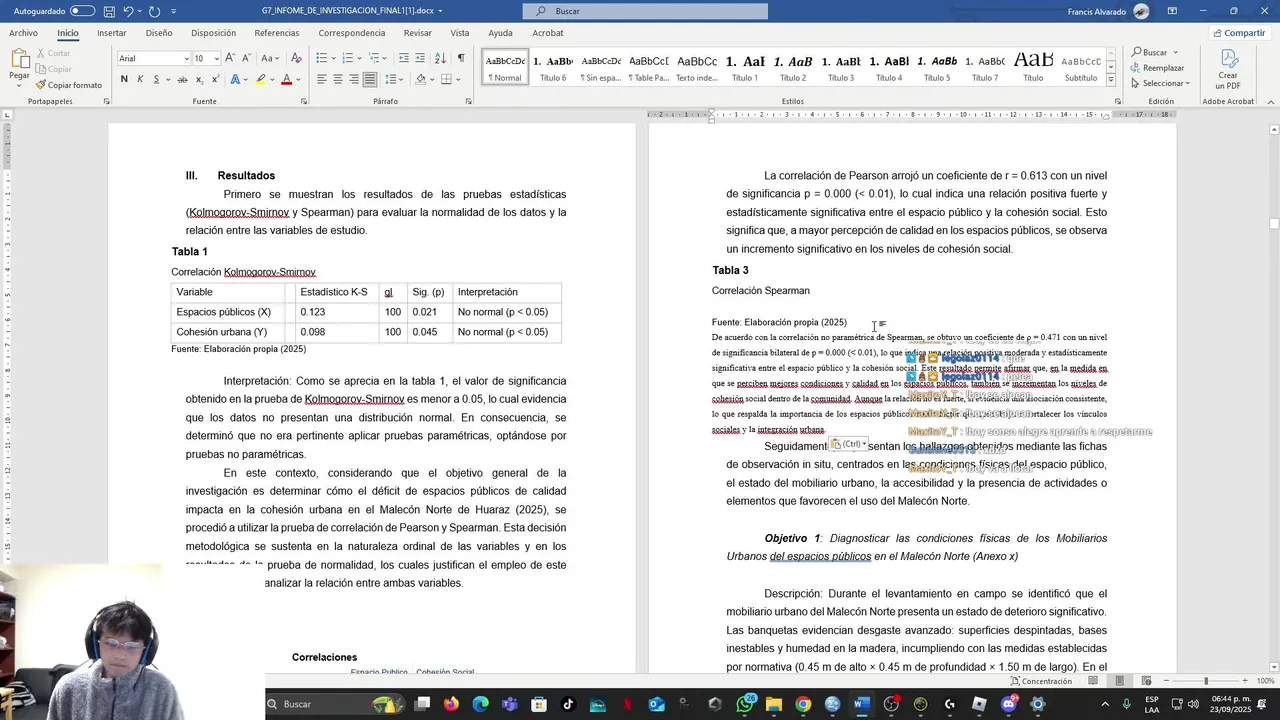Enable Concentración focus mode

pyautogui.click(x=1040, y=681)
